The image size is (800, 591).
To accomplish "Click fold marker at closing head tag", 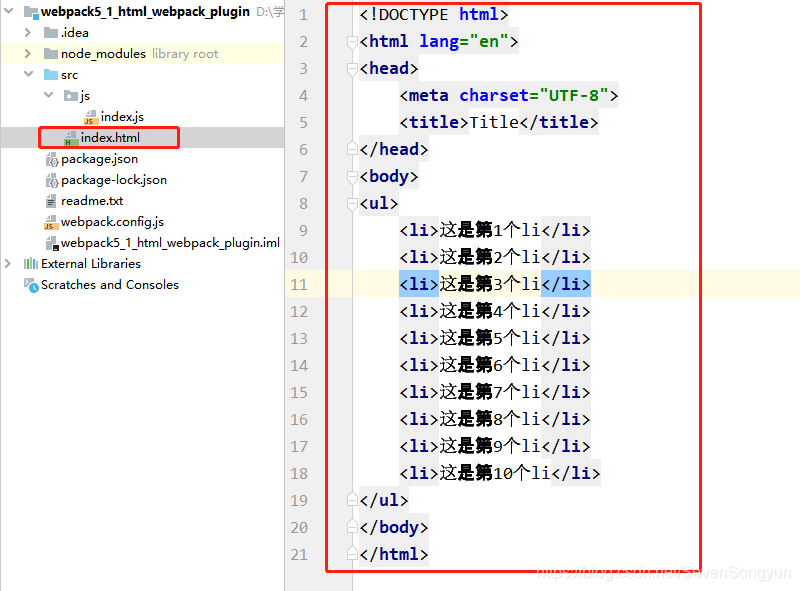I will click(x=352, y=149).
